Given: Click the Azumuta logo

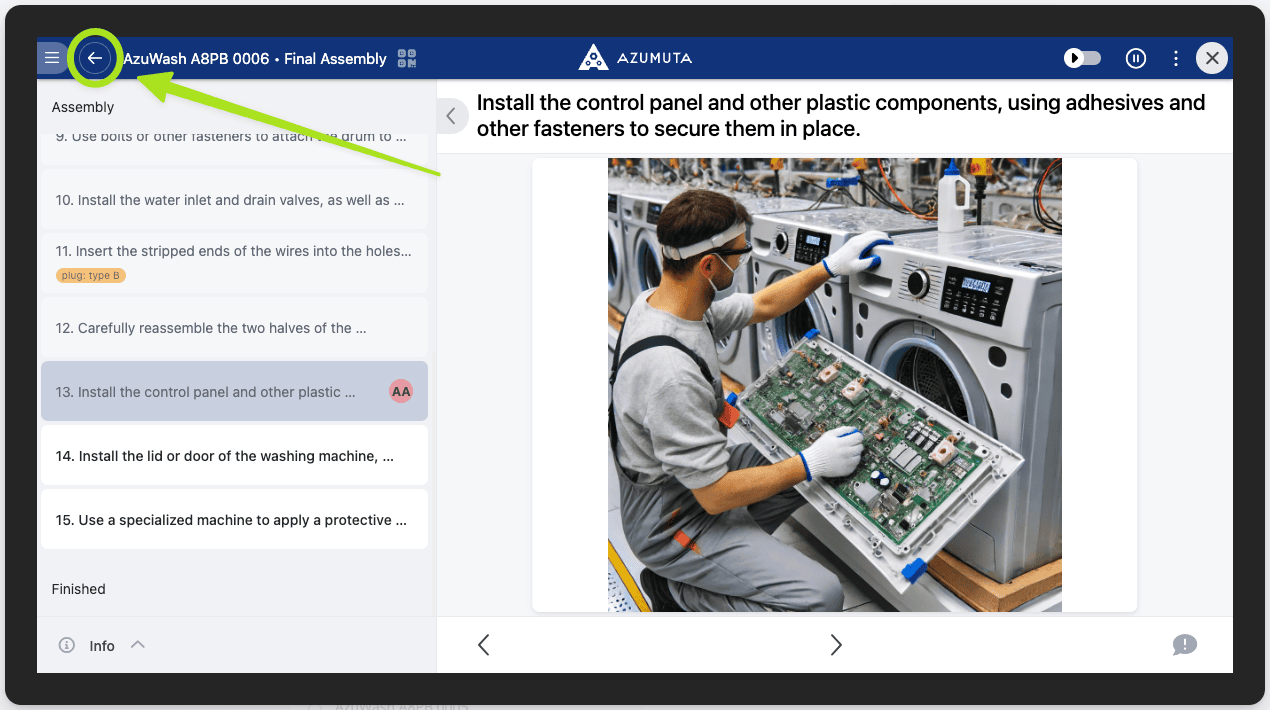Looking at the screenshot, I should click(635, 58).
